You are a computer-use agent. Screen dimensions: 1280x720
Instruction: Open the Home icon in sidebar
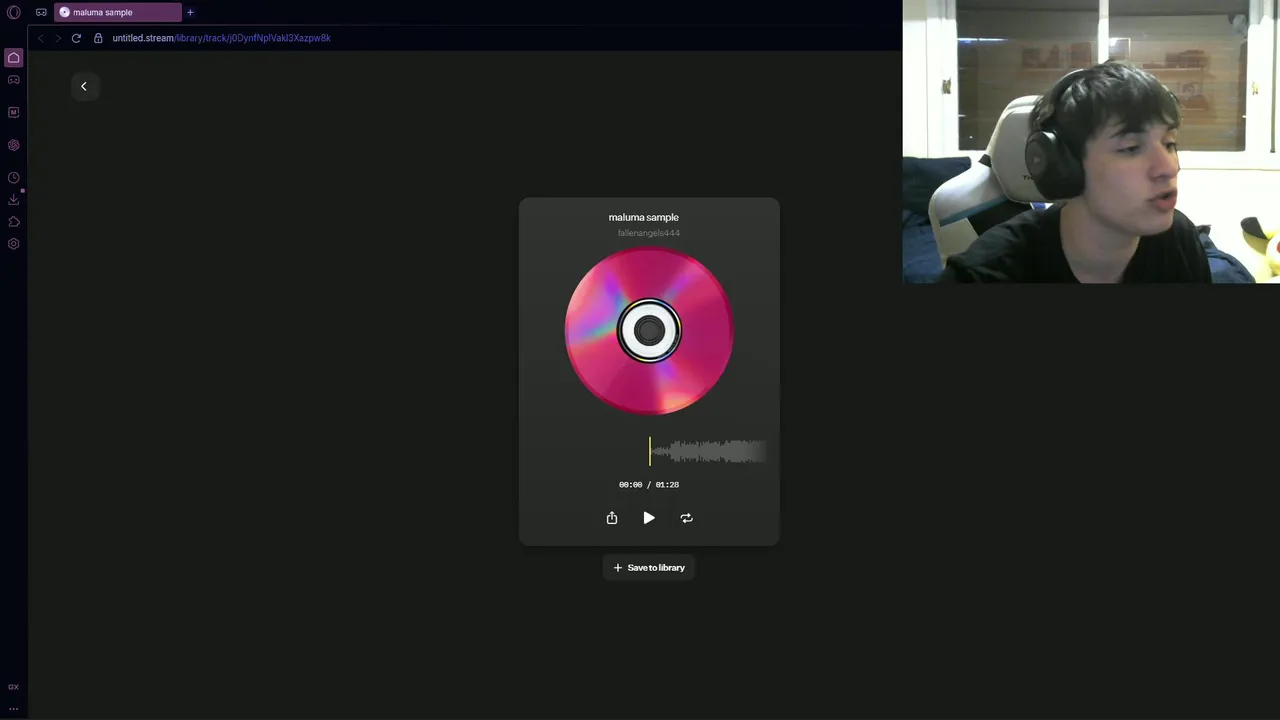click(14, 58)
